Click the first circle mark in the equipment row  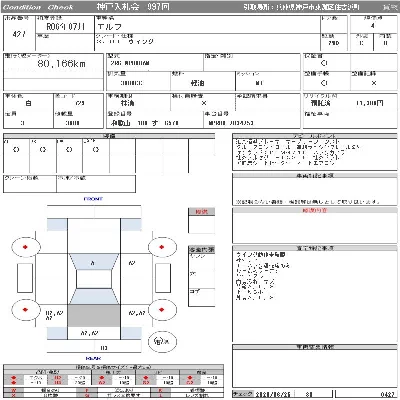pos(16,150)
